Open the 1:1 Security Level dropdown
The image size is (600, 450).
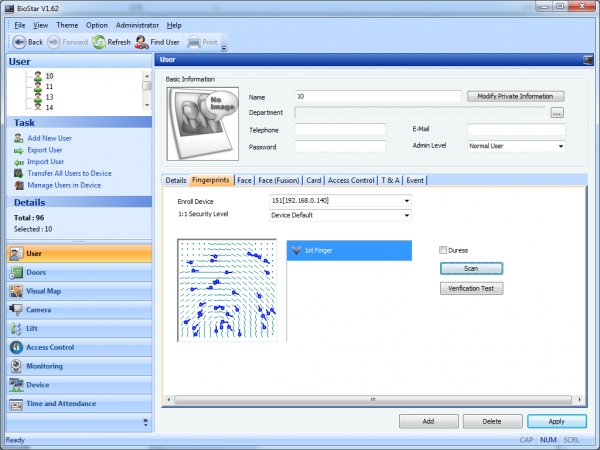(x=407, y=214)
